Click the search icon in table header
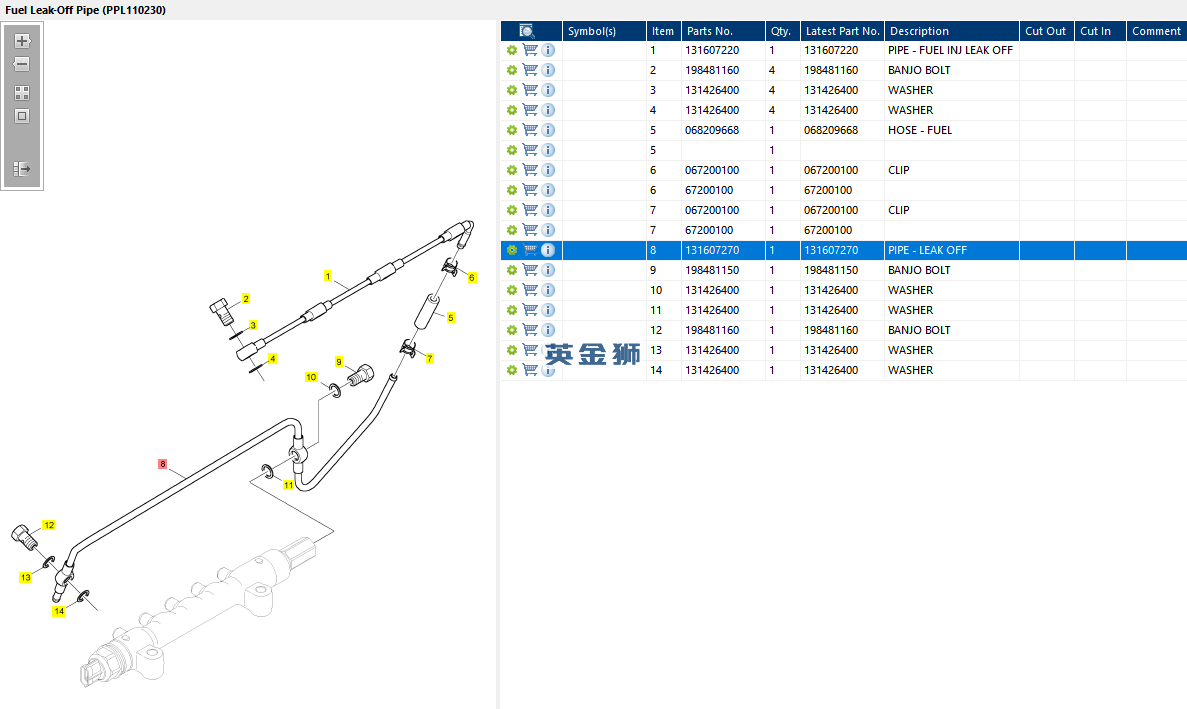Image resolution: width=1187 pixels, height=709 pixels. coord(527,31)
